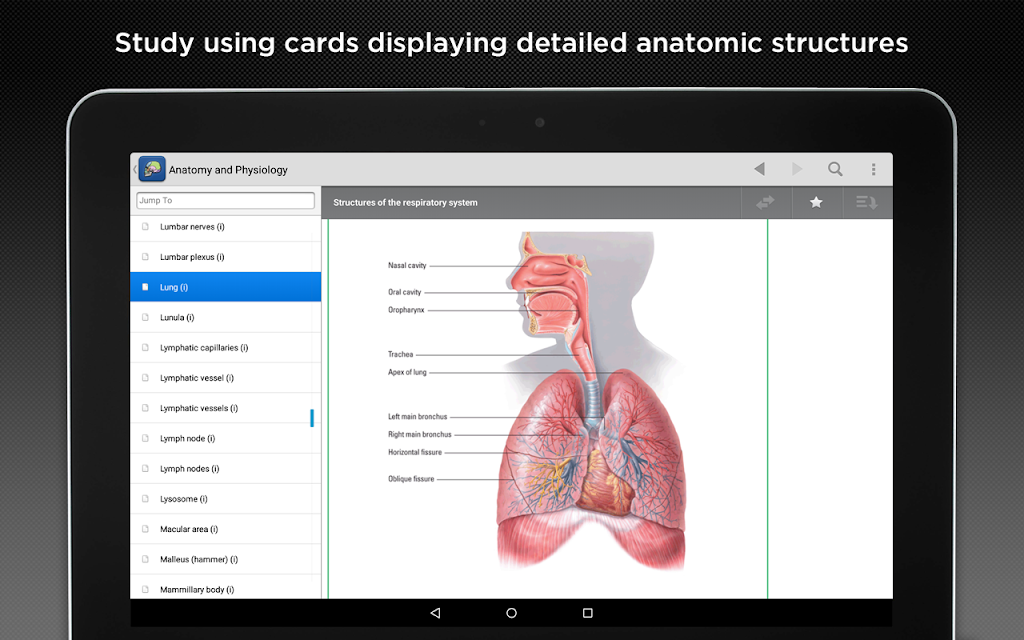Open Lymphatic capillaries (i) entry
Screen dimensions: 1024x640
click(x=204, y=348)
